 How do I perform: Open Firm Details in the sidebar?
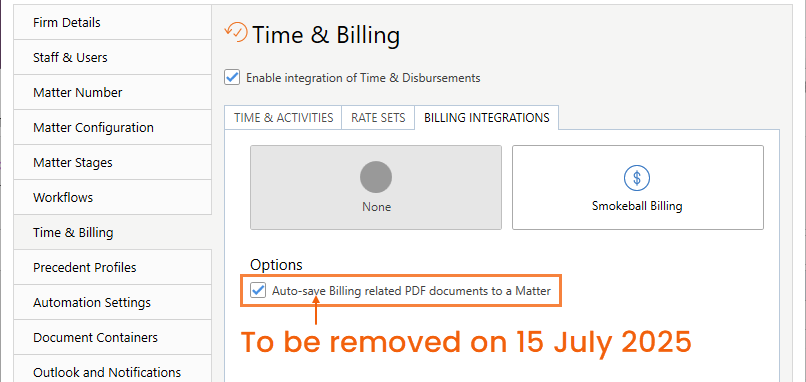point(113,23)
